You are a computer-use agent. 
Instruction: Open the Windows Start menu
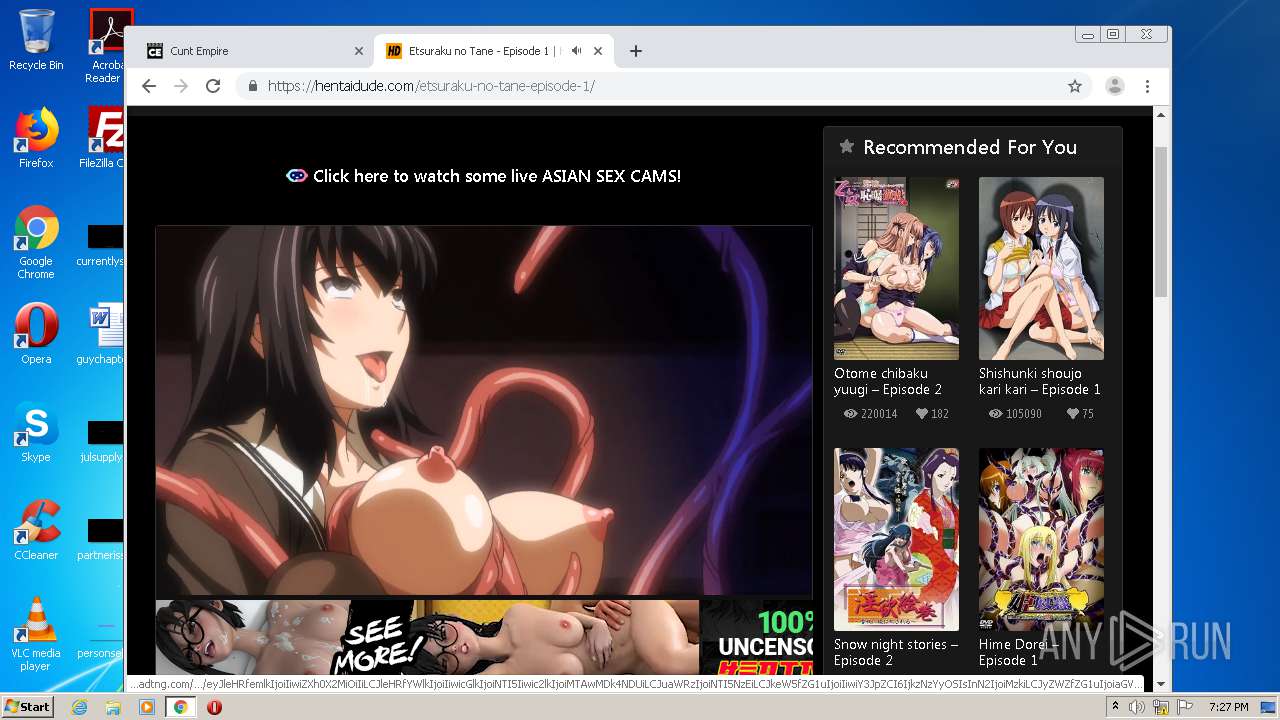(27, 707)
